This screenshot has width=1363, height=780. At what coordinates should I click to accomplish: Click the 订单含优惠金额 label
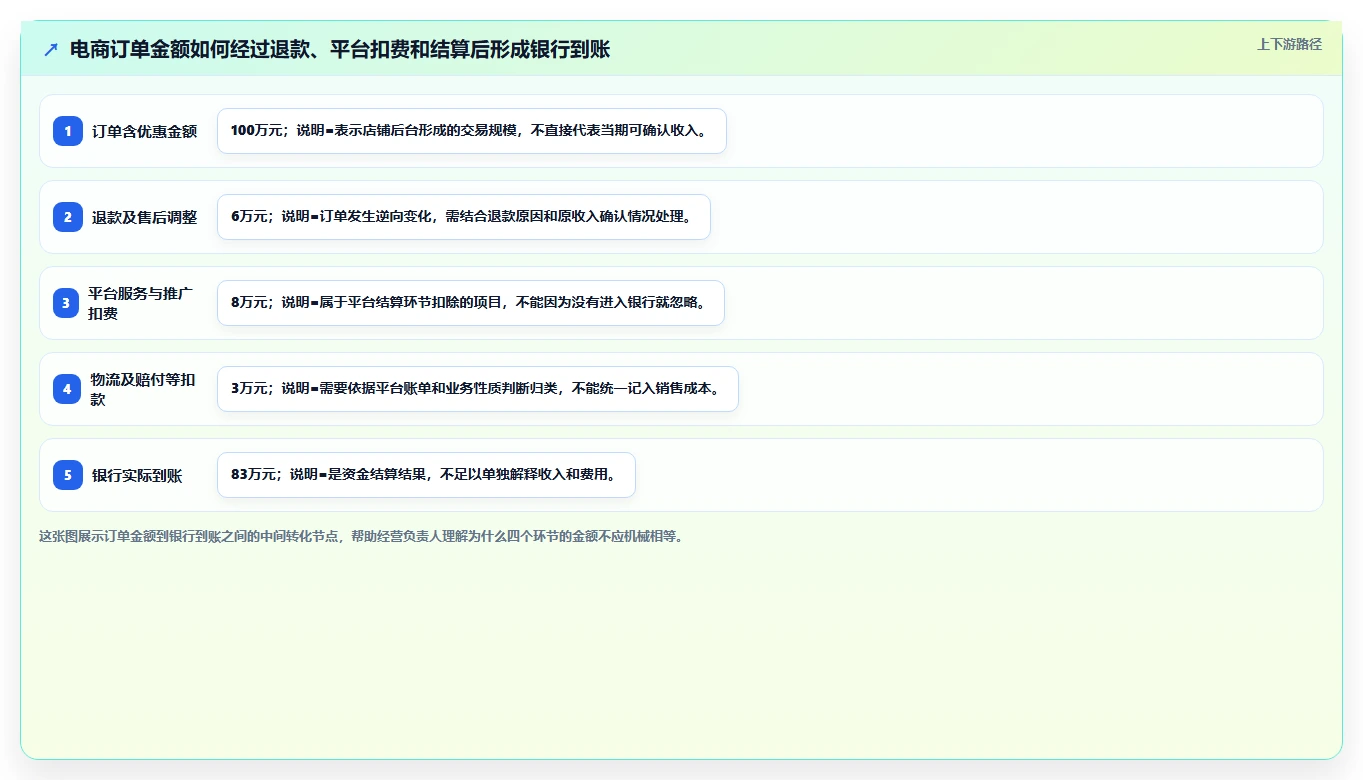point(145,131)
